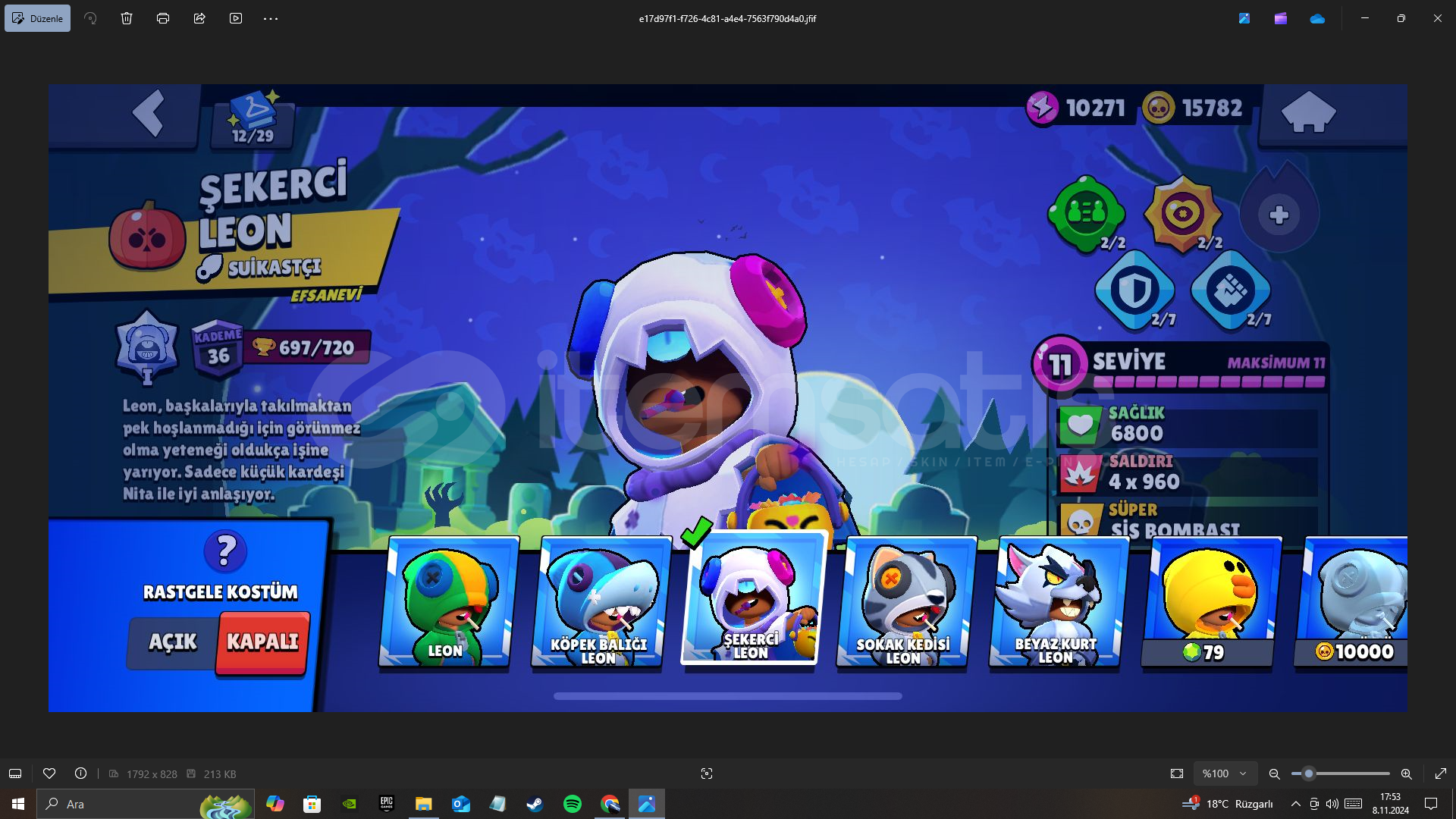Screen dimensions: 1456x819
Task: Click the taskbar volume icon
Action: click(x=1332, y=804)
